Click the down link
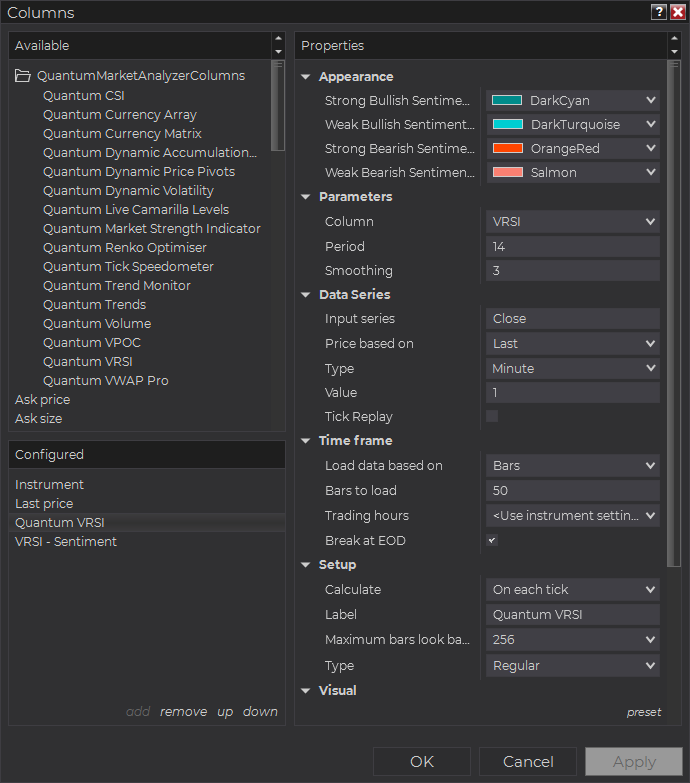The width and height of the screenshot is (690, 783). (x=260, y=712)
